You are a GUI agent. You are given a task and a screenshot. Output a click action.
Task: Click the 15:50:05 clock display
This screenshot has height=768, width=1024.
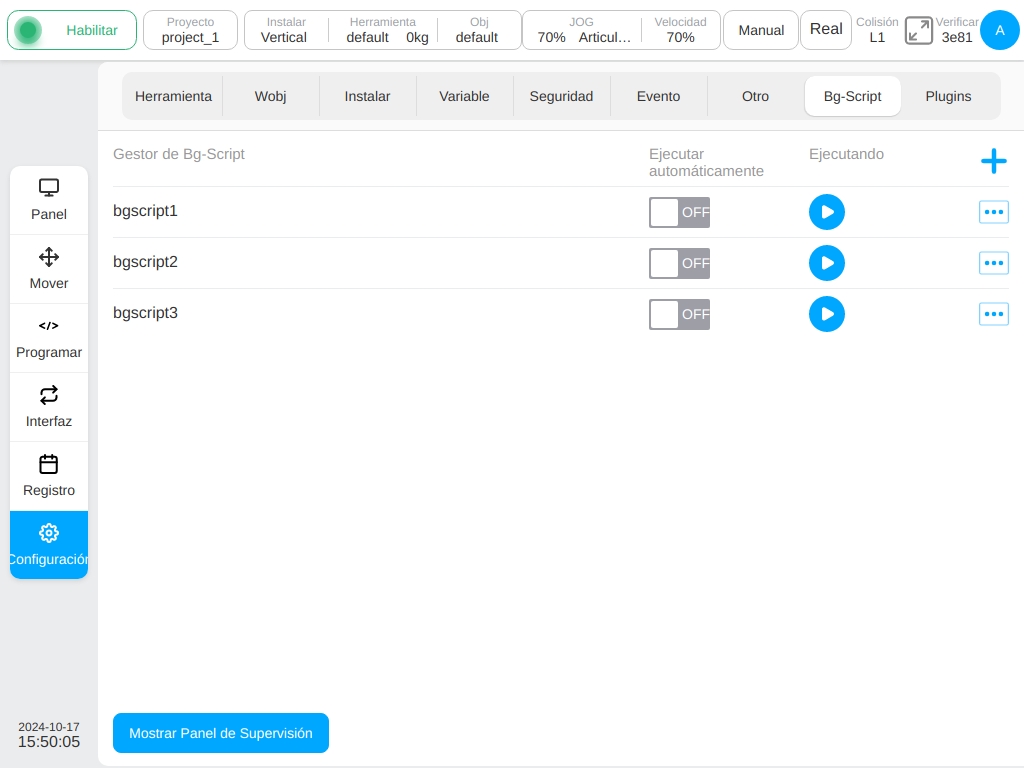[x=49, y=742]
